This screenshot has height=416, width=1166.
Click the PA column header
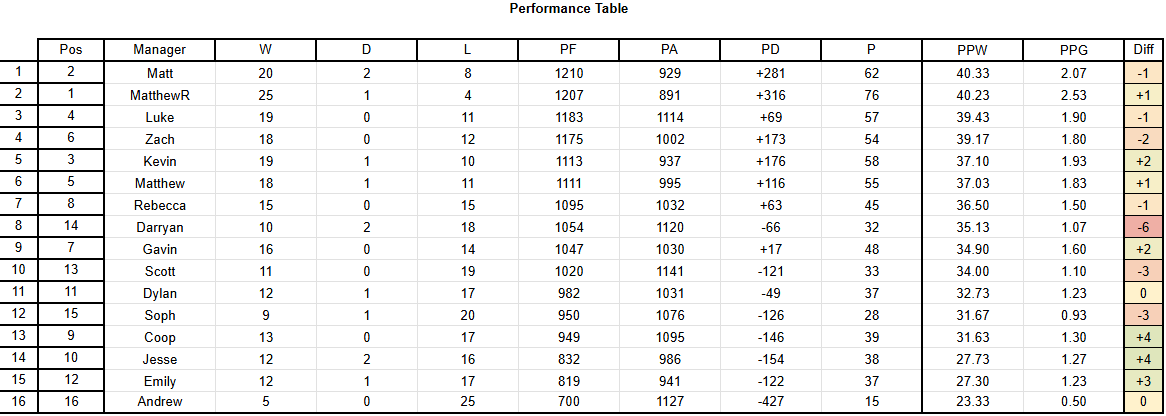pos(669,50)
